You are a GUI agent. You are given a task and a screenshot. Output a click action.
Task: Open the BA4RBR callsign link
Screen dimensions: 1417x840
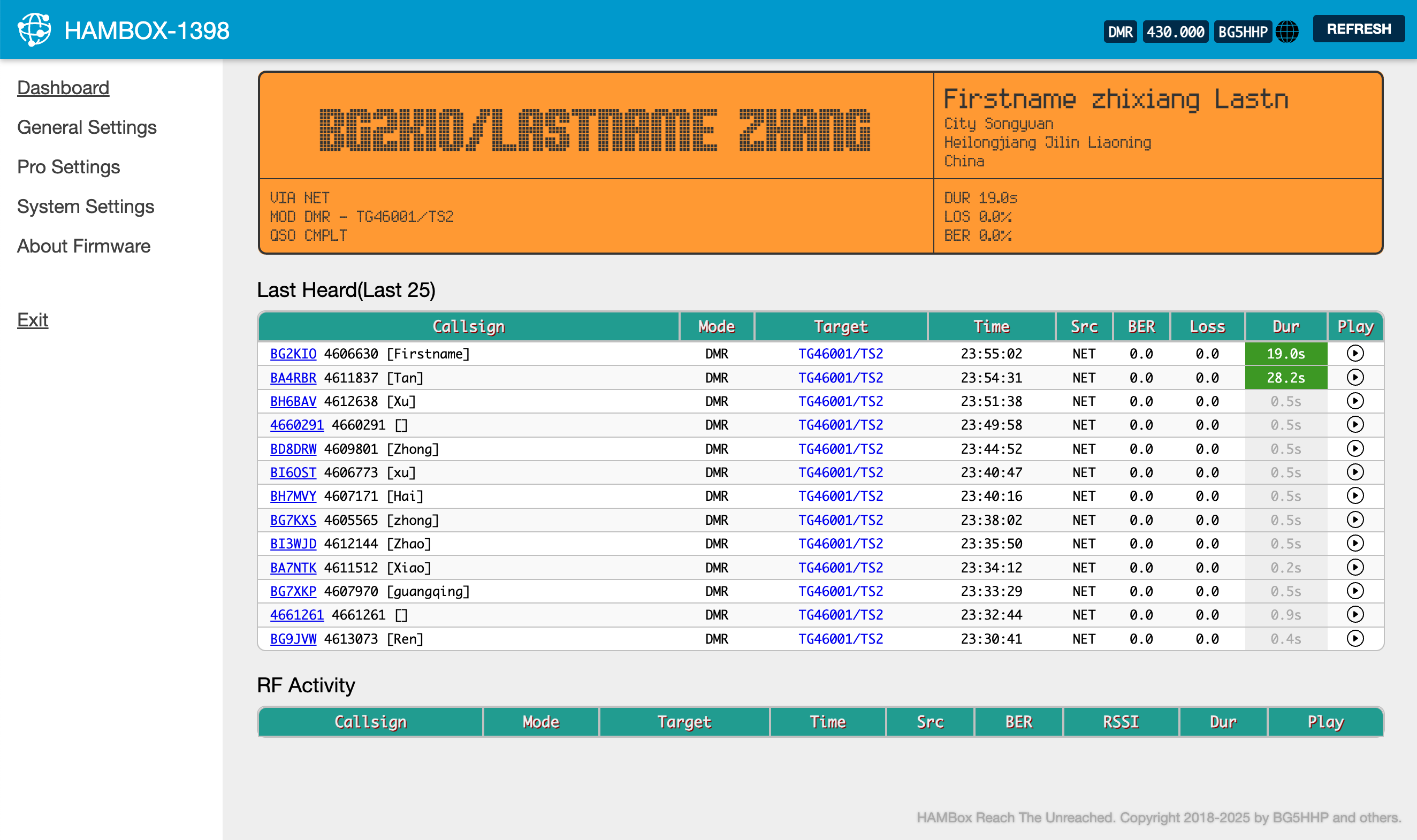[x=293, y=378]
